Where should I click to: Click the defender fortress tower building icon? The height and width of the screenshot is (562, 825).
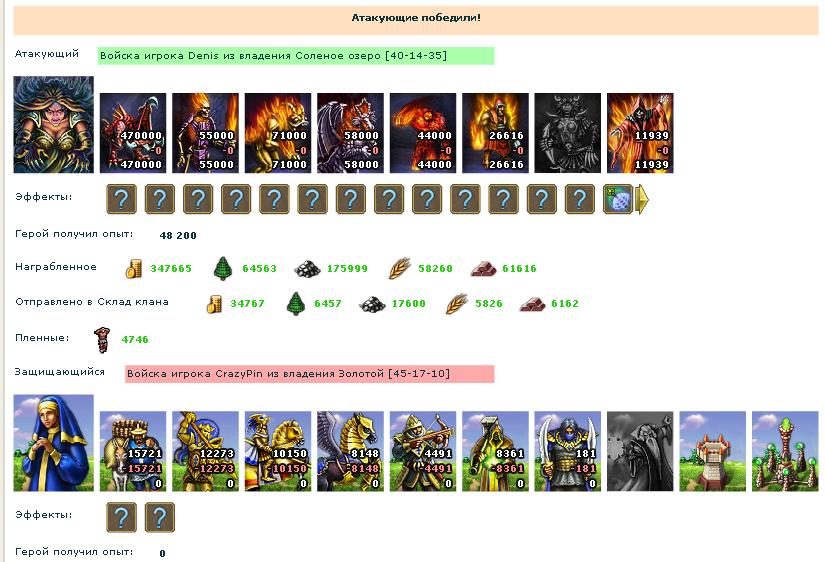click(713, 451)
